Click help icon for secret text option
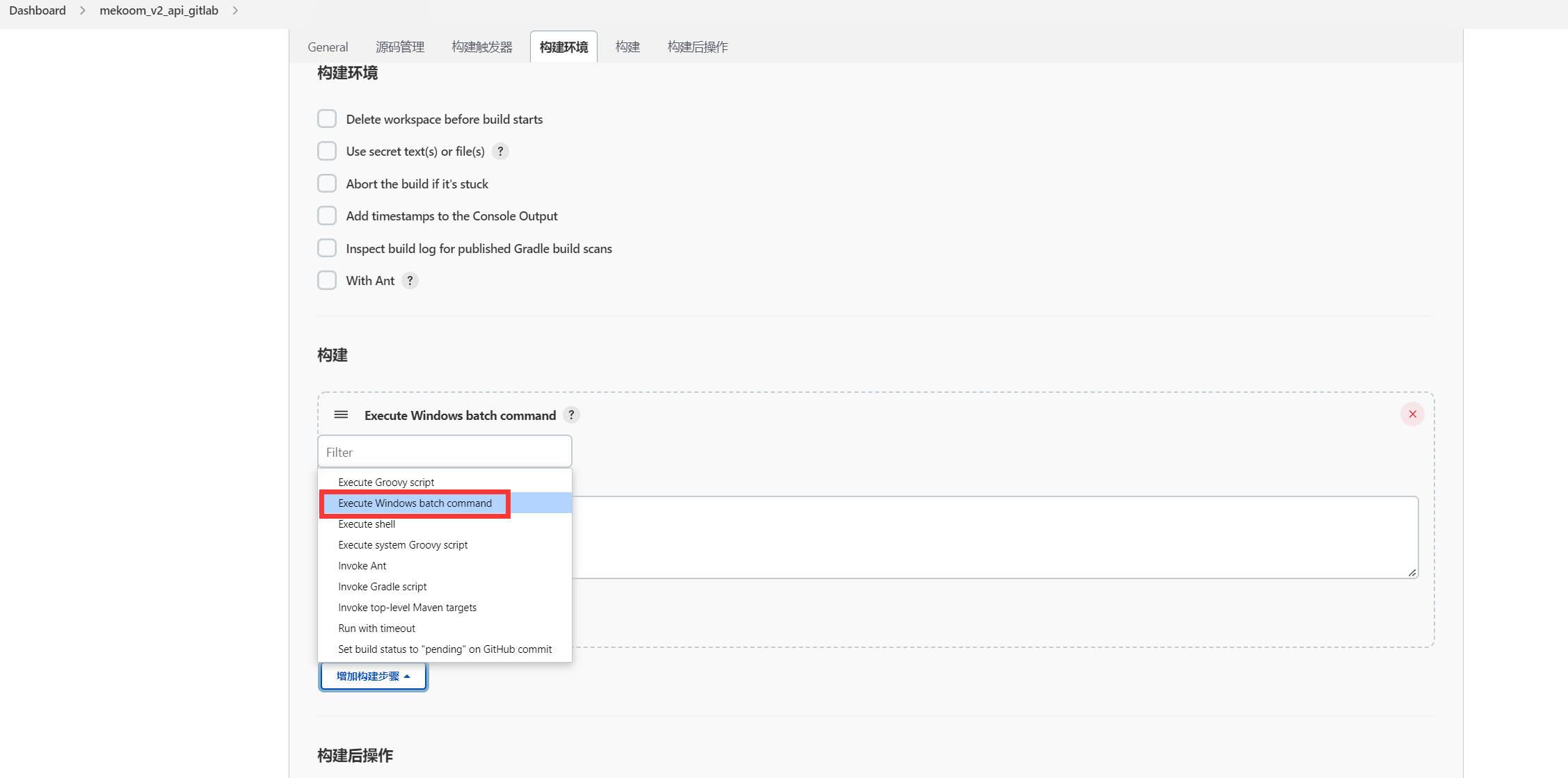The image size is (1568, 778). pos(500,151)
